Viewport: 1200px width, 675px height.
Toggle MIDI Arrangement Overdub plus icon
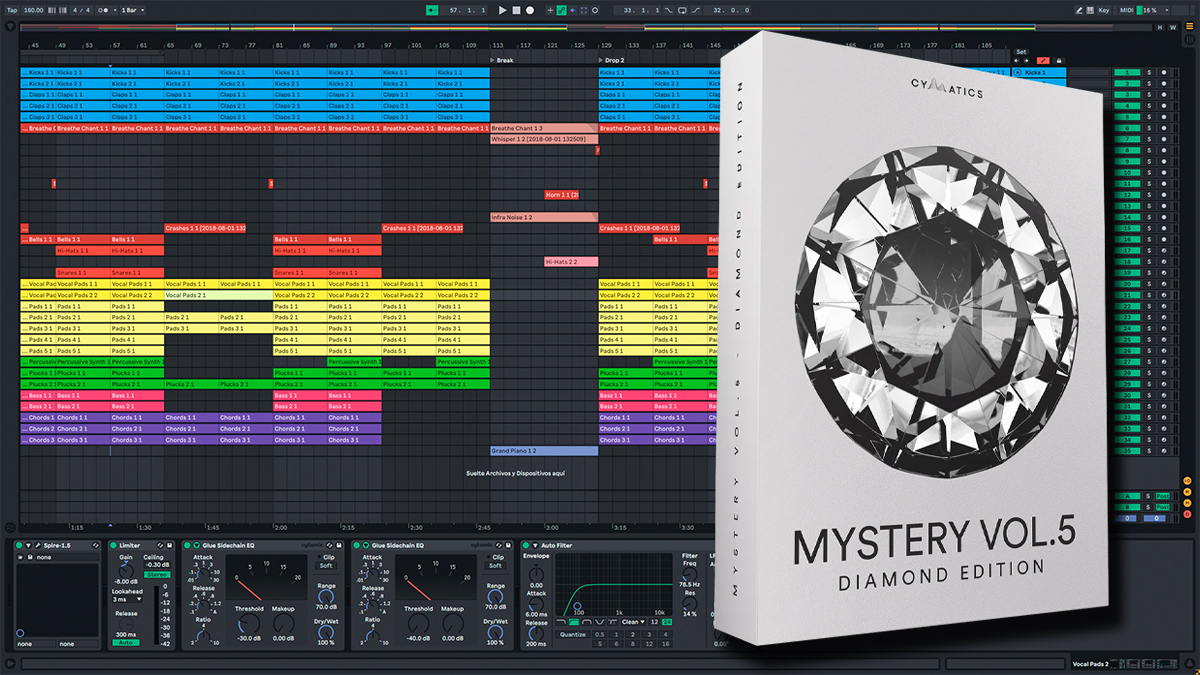pyautogui.click(x=550, y=10)
